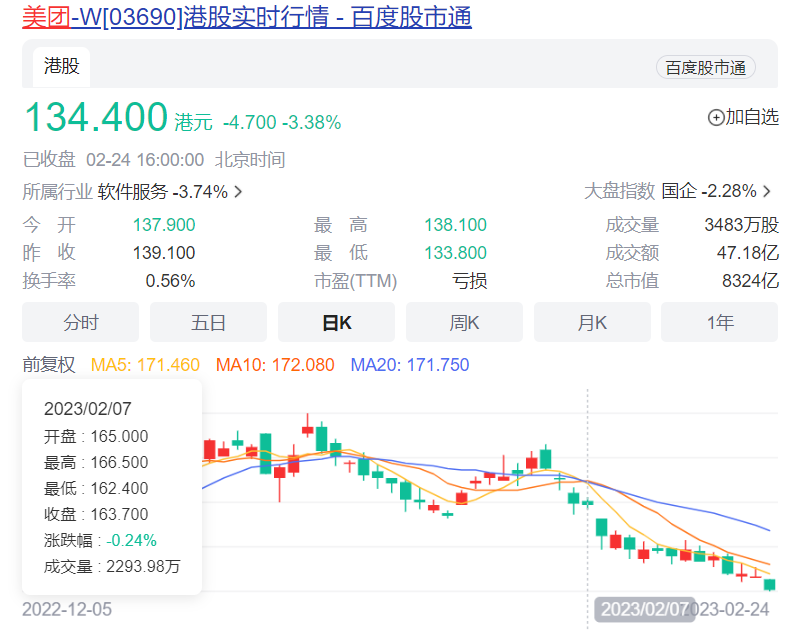Click the 前复权 adjustment label
This screenshot has height=630, width=797.
coord(49,365)
